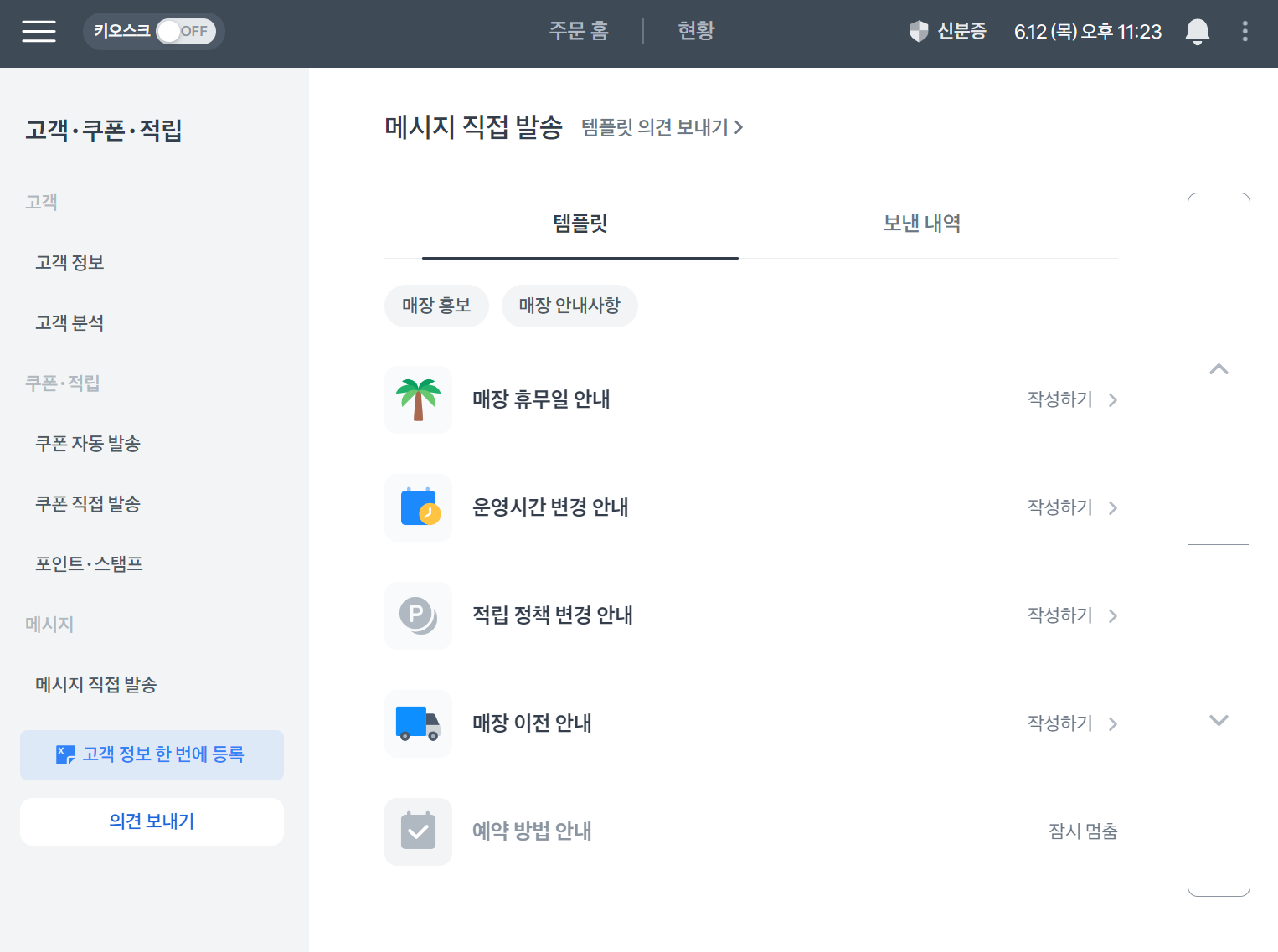Click the 매장 이전 안내 title
This screenshot has width=1278, height=952.
pyautogui.click(x=532, y=723)
